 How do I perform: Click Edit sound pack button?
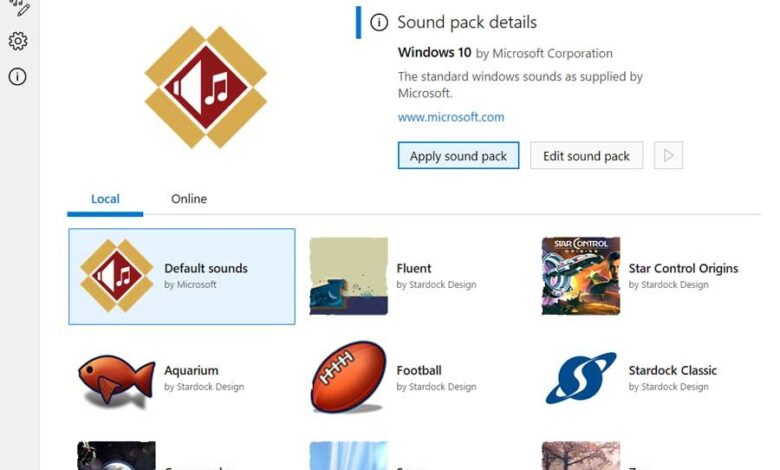[x=586, y=156]
